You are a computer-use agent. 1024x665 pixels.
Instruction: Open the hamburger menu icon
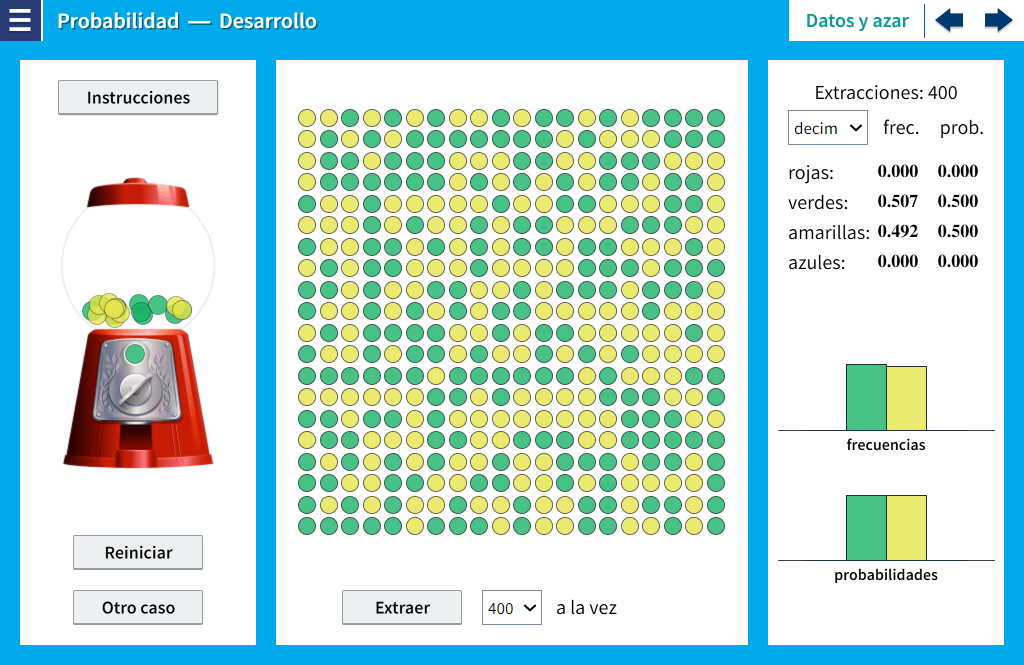point(20,20)
